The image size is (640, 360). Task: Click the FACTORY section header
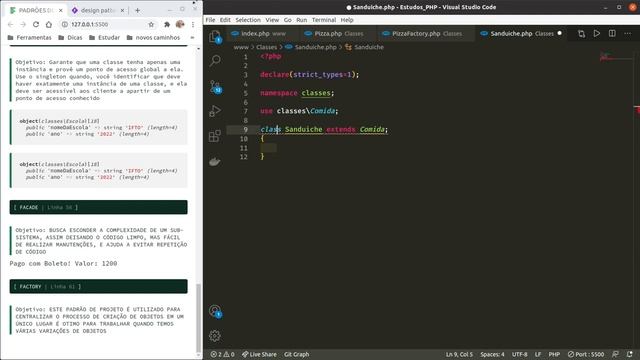[98, 287]
